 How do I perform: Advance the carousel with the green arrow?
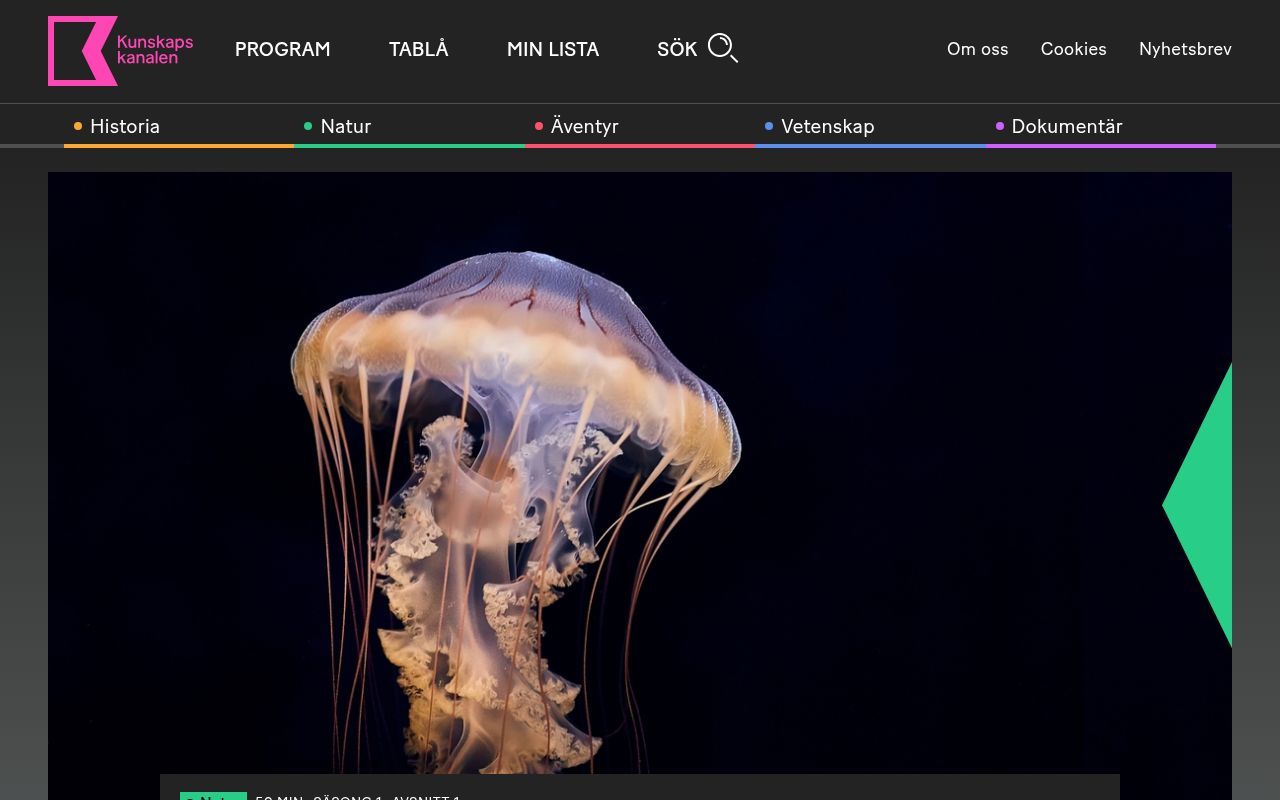click(1197, 505)
